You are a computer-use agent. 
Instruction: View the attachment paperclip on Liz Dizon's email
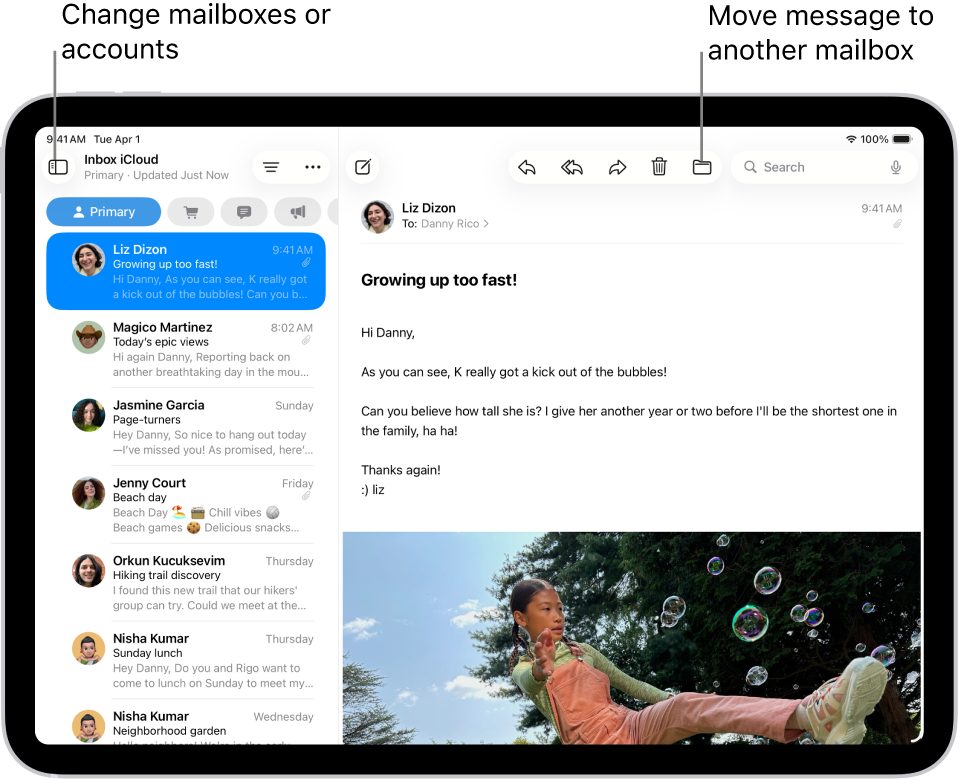click(x=306, y=261)
